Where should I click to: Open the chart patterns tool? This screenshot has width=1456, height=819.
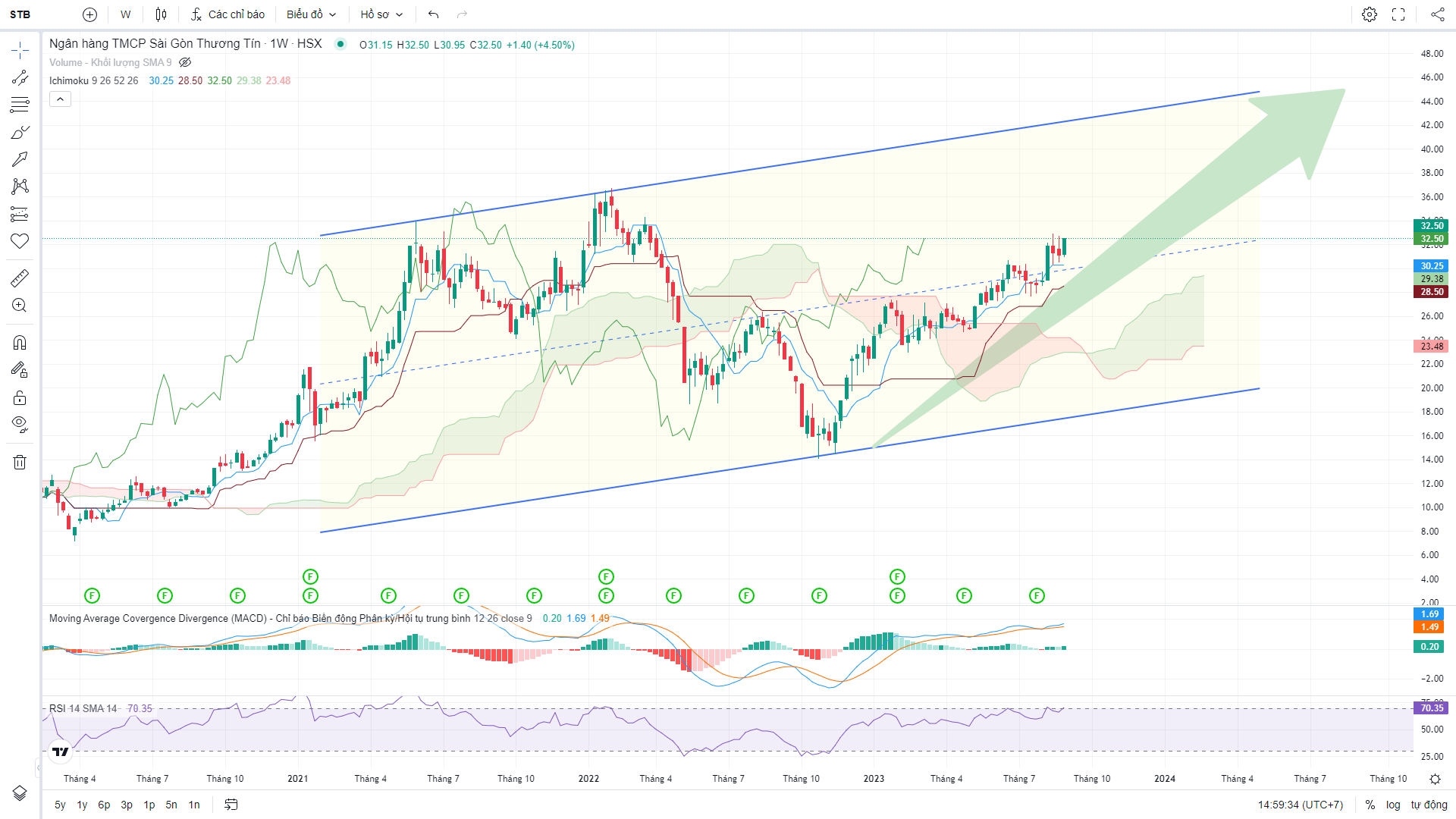20,186
